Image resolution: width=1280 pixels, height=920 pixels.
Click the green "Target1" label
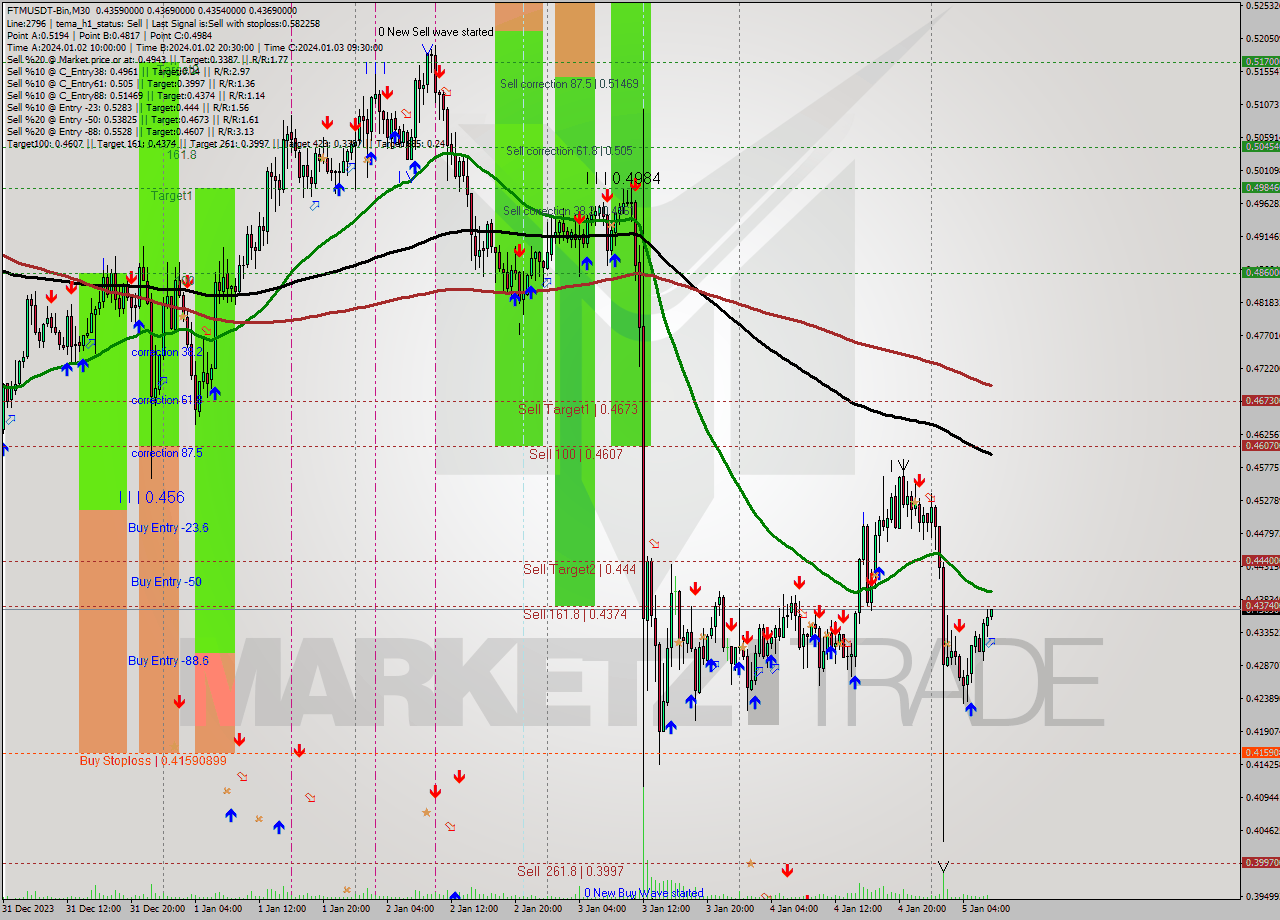[x=171, y=196]
